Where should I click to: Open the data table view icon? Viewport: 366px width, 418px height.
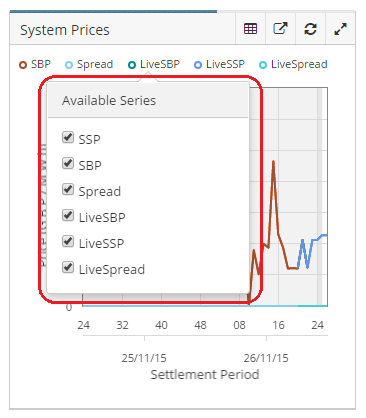click(250, 29)
